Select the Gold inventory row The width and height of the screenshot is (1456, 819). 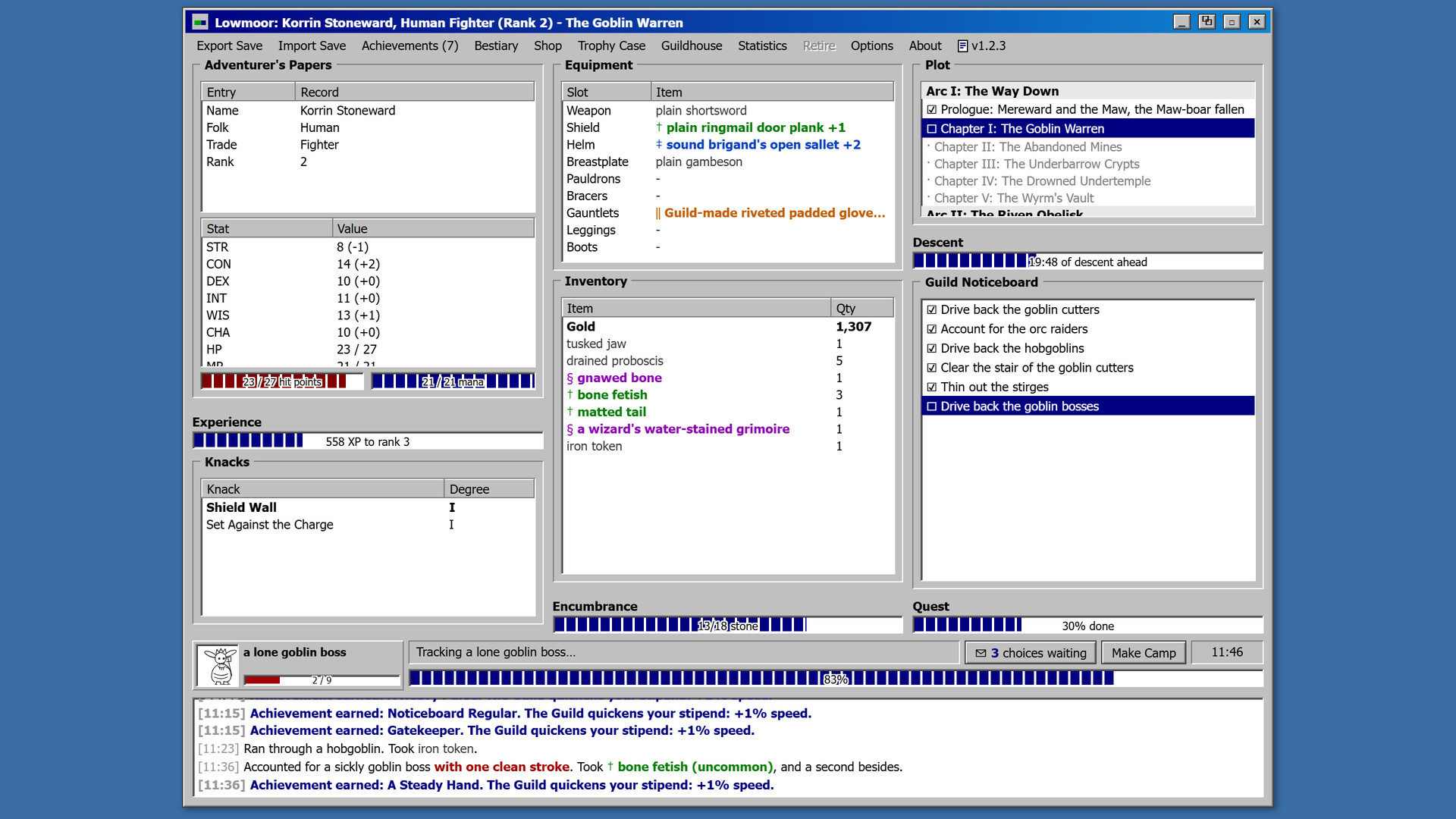[728, 327]
